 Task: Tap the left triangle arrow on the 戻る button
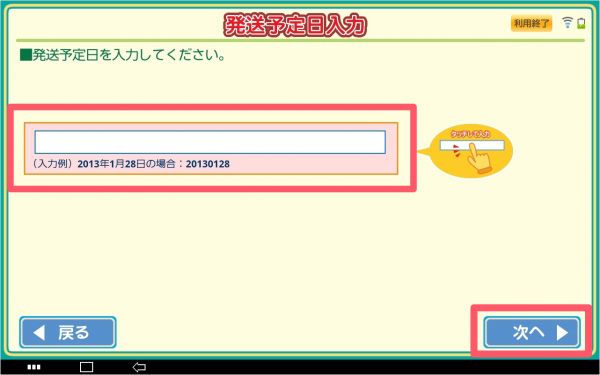point(39,333)
